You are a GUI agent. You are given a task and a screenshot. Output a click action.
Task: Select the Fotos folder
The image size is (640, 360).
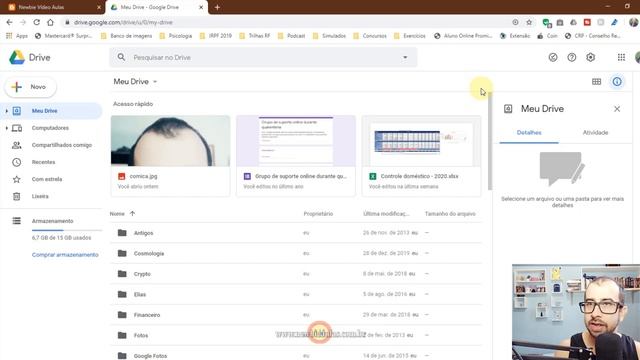[x=296, y=335]
